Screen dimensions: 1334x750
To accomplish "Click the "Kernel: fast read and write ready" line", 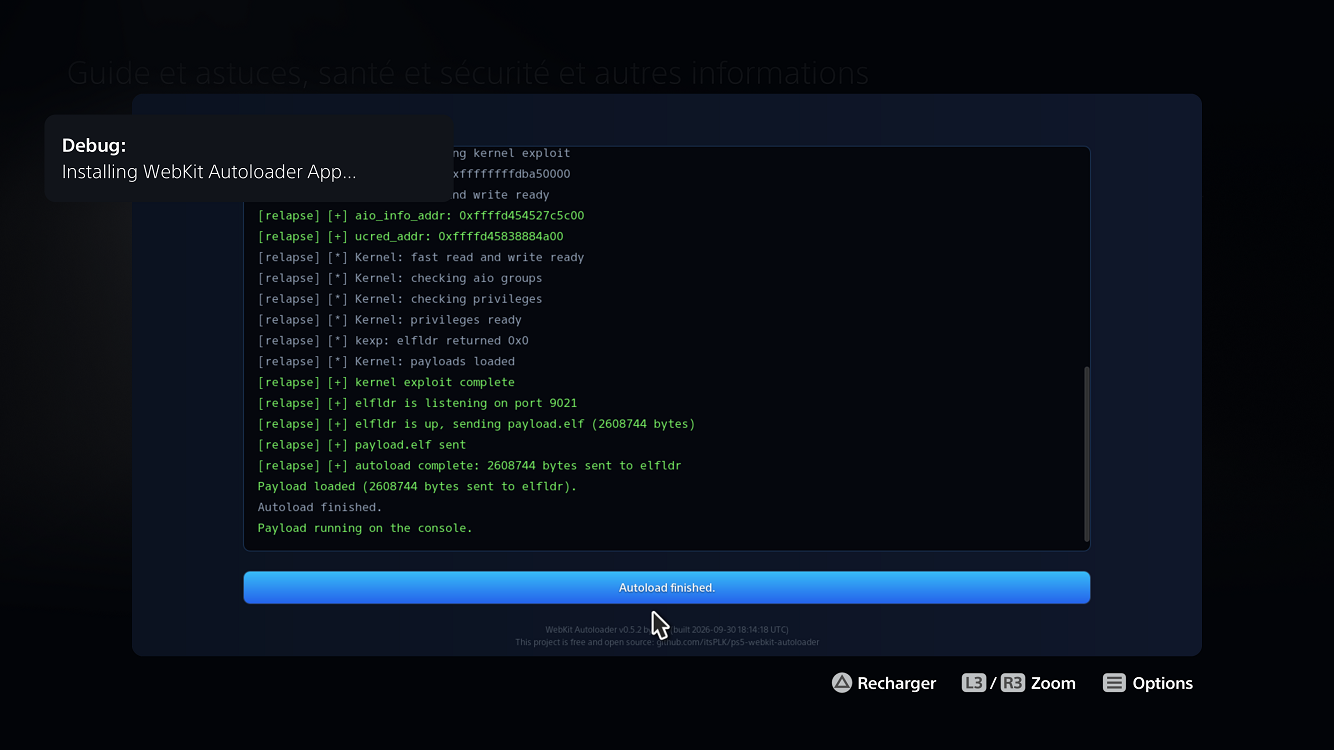I will (421, 258).
